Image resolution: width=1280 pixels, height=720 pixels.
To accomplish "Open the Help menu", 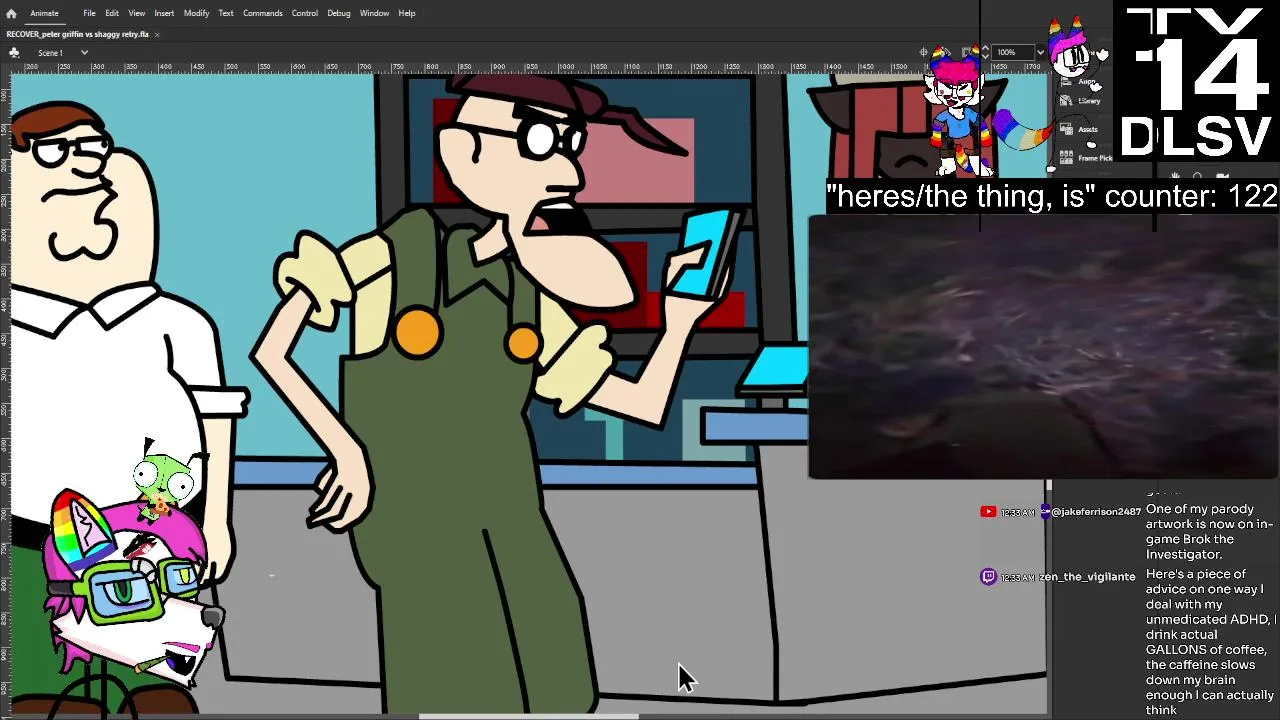I will tap(407, 13).
